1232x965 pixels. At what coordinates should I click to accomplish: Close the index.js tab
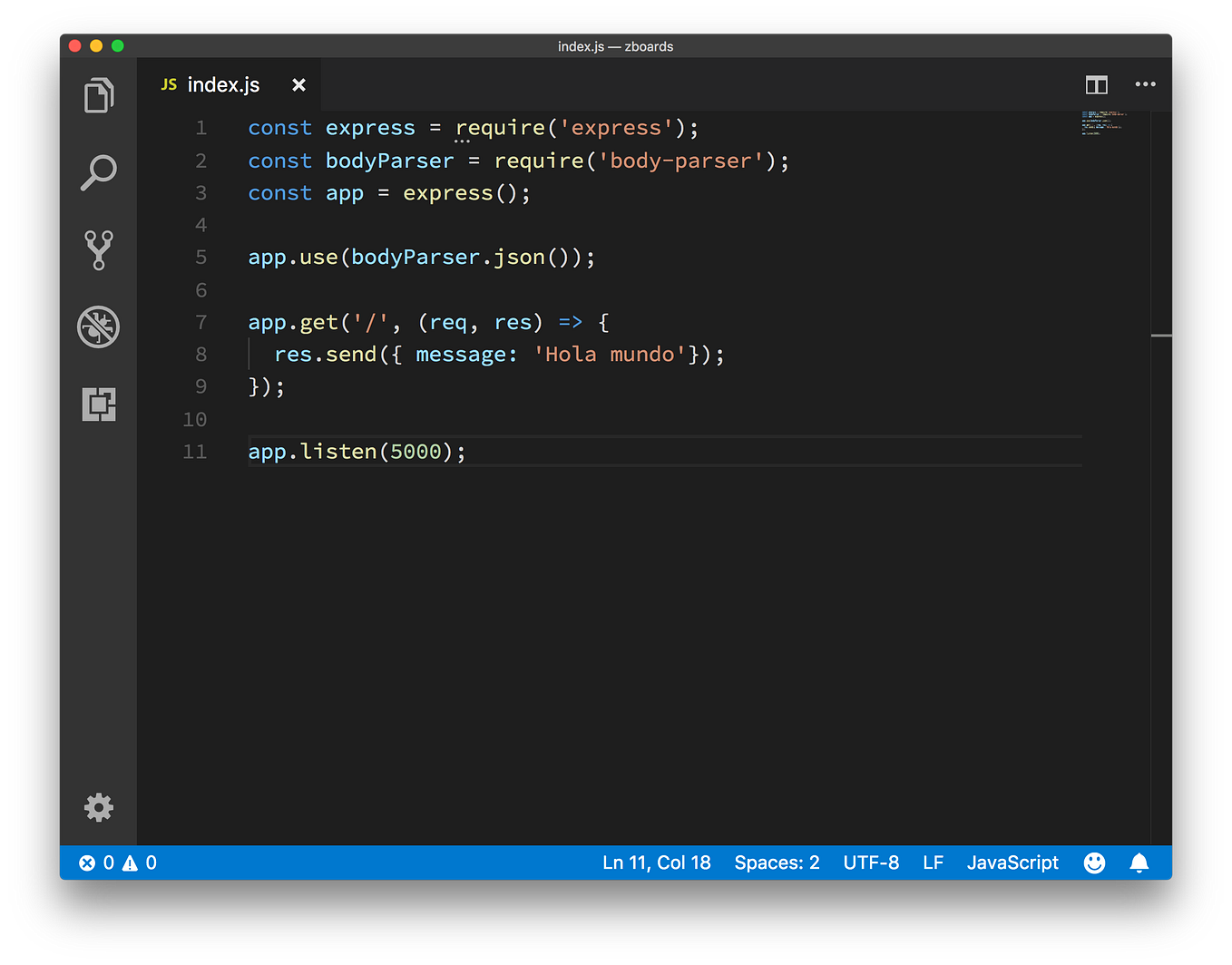pos(299,84)
